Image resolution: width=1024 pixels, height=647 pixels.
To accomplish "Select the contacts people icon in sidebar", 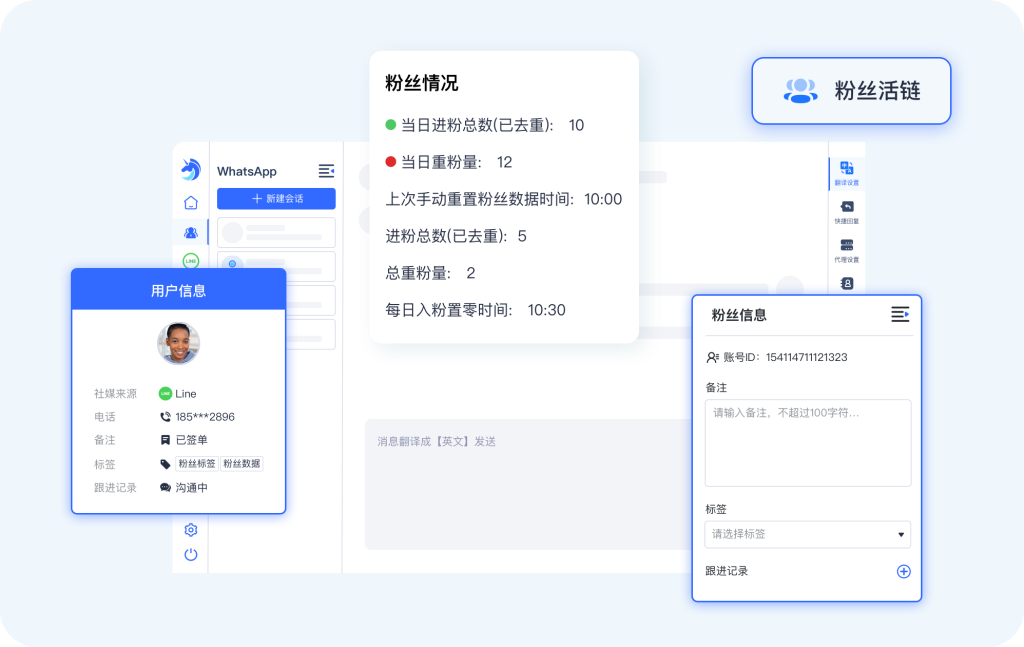I will coord(191,232).
